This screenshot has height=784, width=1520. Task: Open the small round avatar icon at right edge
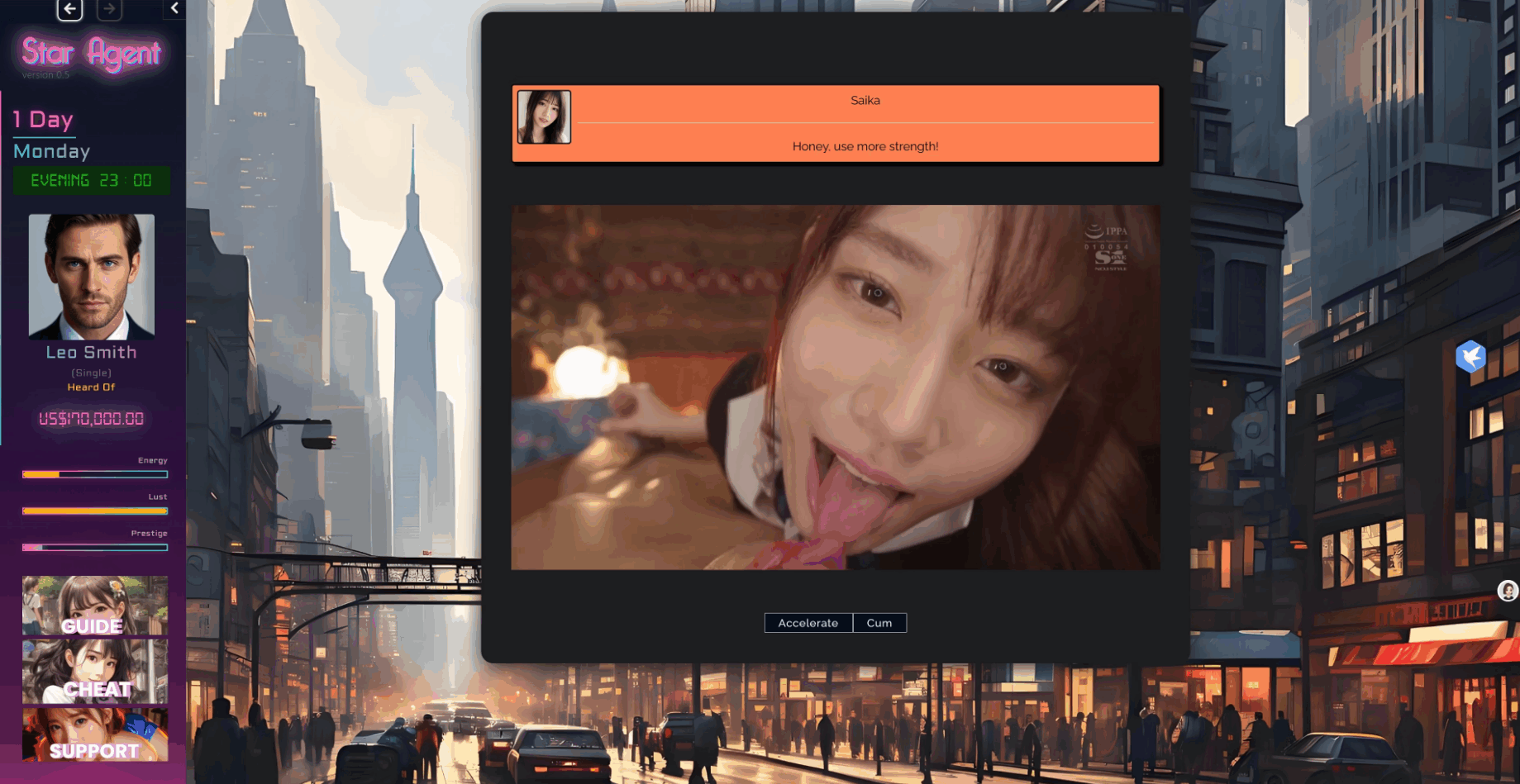tap(1508, 591)
